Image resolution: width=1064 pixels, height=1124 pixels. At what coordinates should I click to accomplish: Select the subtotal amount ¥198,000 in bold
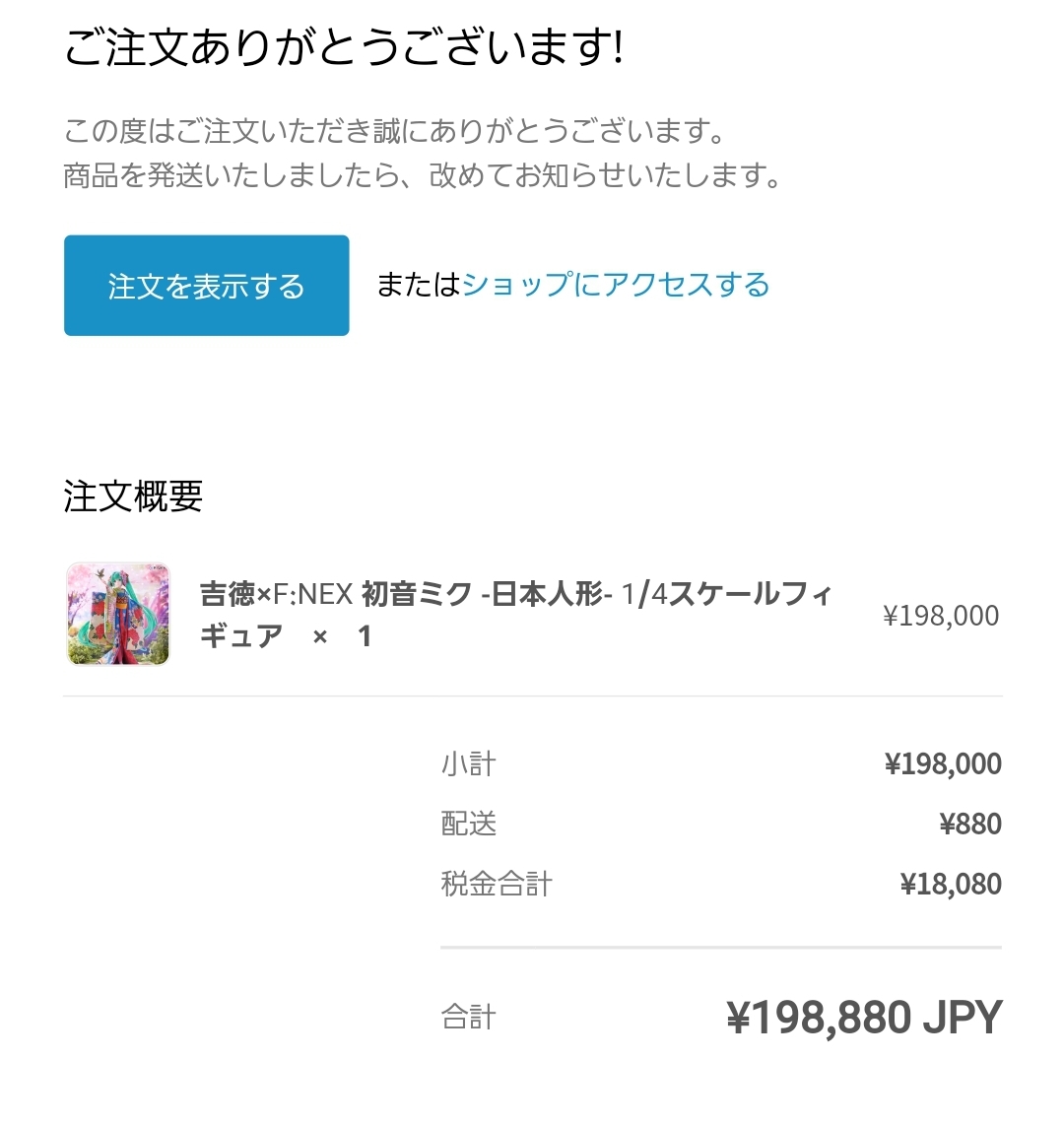943,764
